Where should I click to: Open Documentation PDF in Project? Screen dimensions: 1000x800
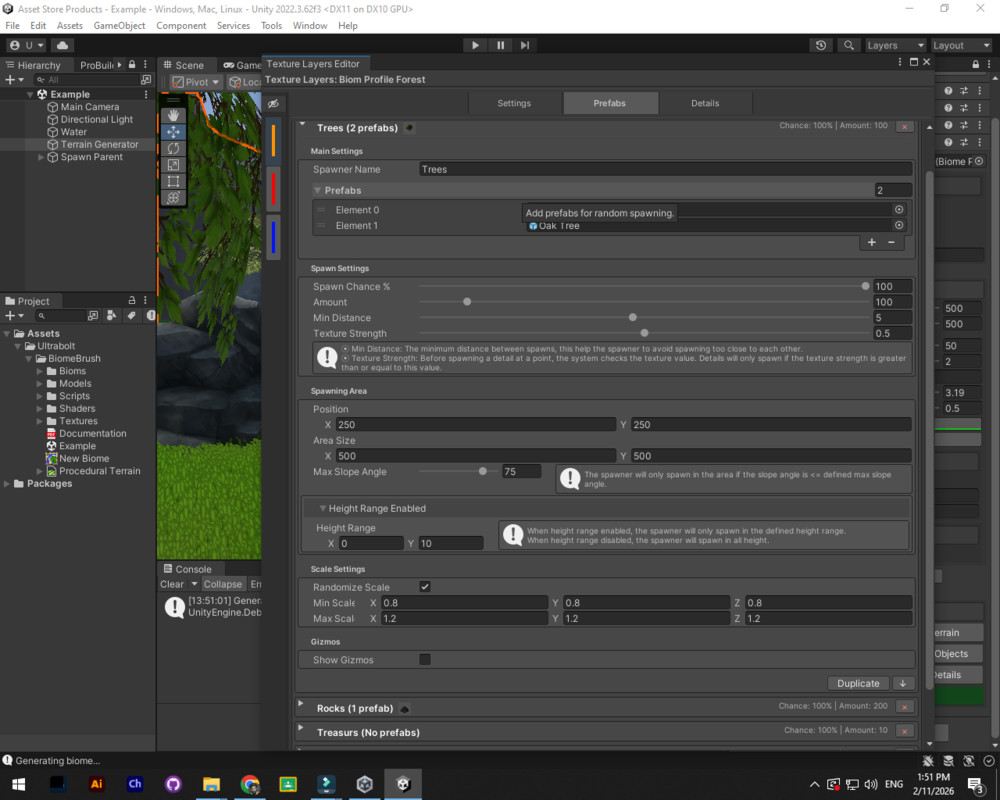click(92, 434)
